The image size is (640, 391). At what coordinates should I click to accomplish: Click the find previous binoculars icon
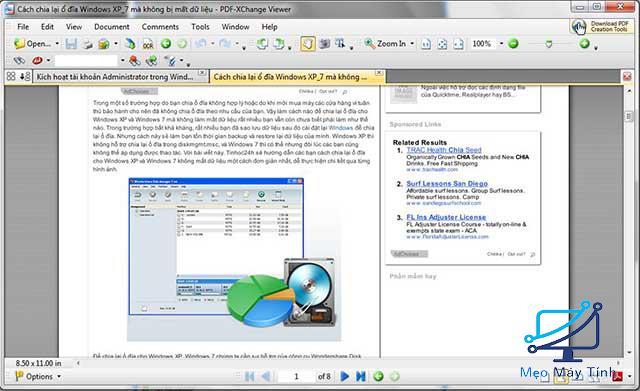click(x=135, y=61)
